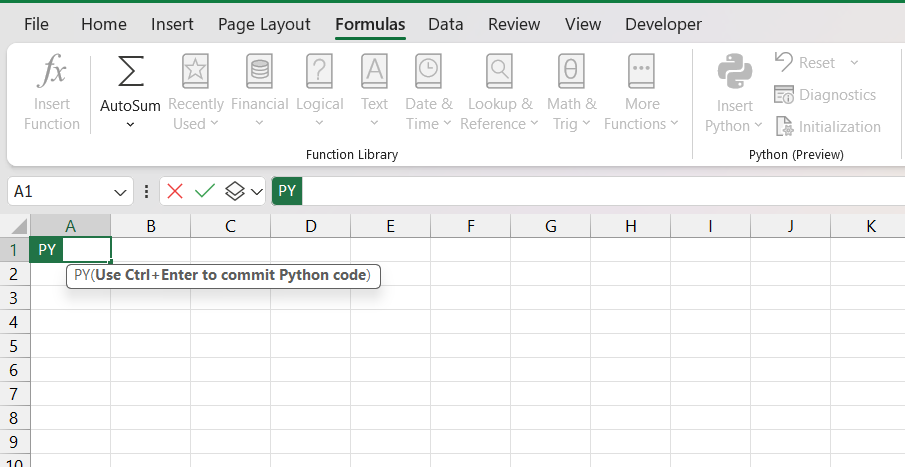Expand the AutoSum dropdown arrow
The width and height of the screenshot is (905, 467).
(x=130, y=125)
